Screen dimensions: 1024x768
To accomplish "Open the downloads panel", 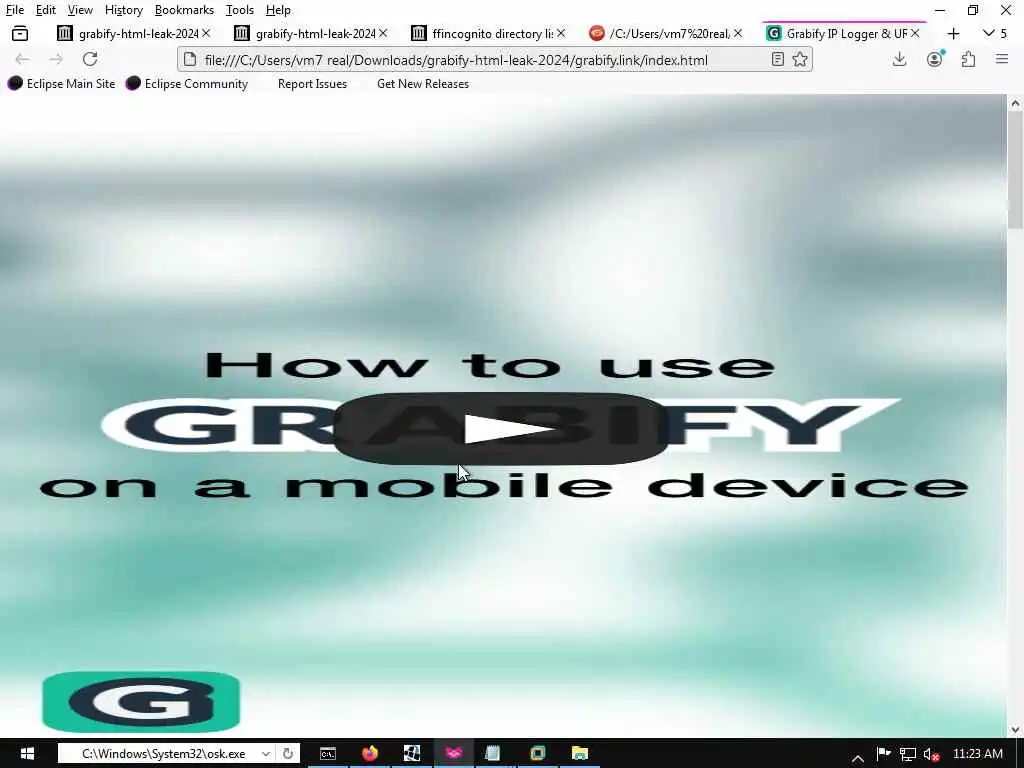I will (899, 59).
